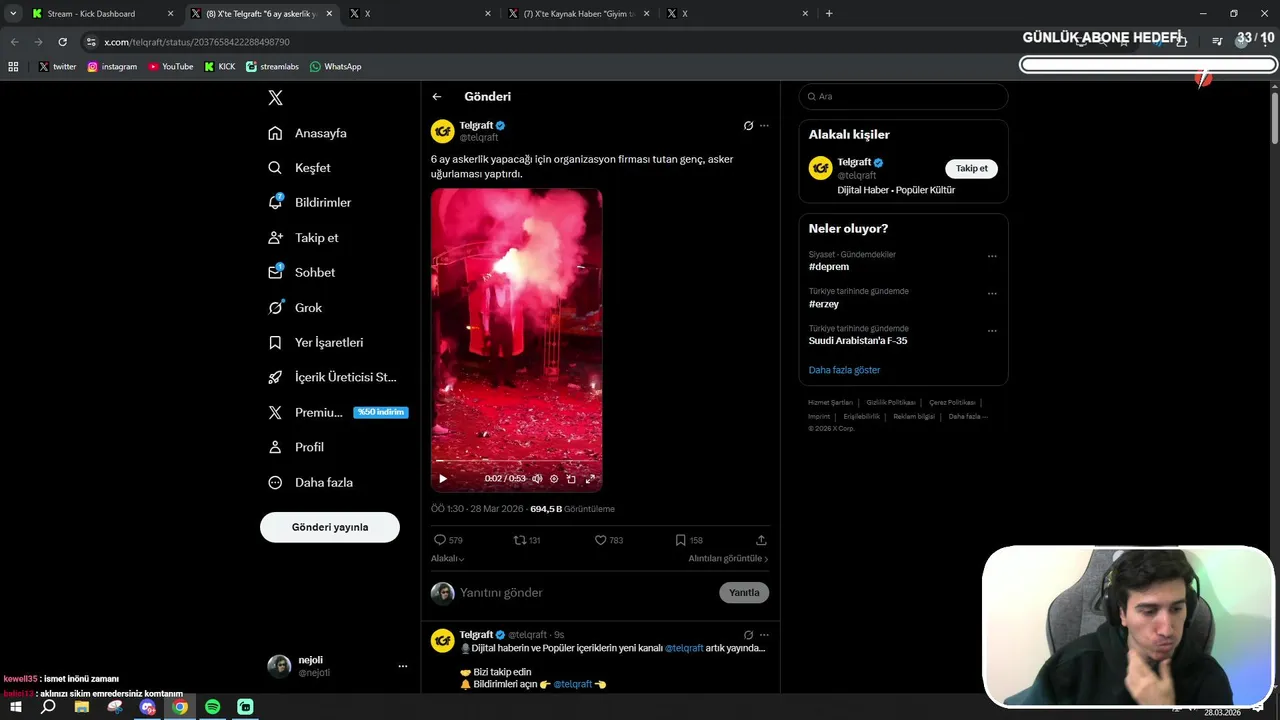Image resolution: width=1280 pixels, height=720 pixels.
Task: Open WhatsApp bookmark
Action: 336,67
